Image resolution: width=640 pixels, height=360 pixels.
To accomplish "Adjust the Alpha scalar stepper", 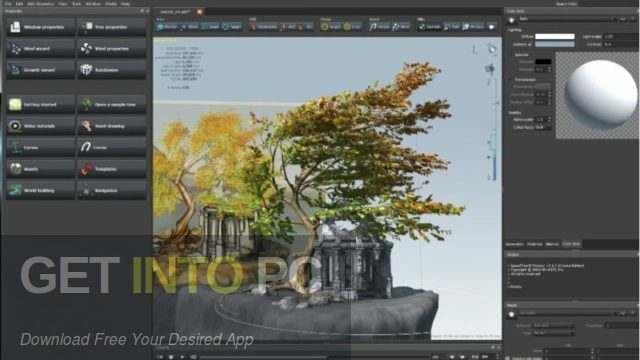I will [x=549, y=119].
